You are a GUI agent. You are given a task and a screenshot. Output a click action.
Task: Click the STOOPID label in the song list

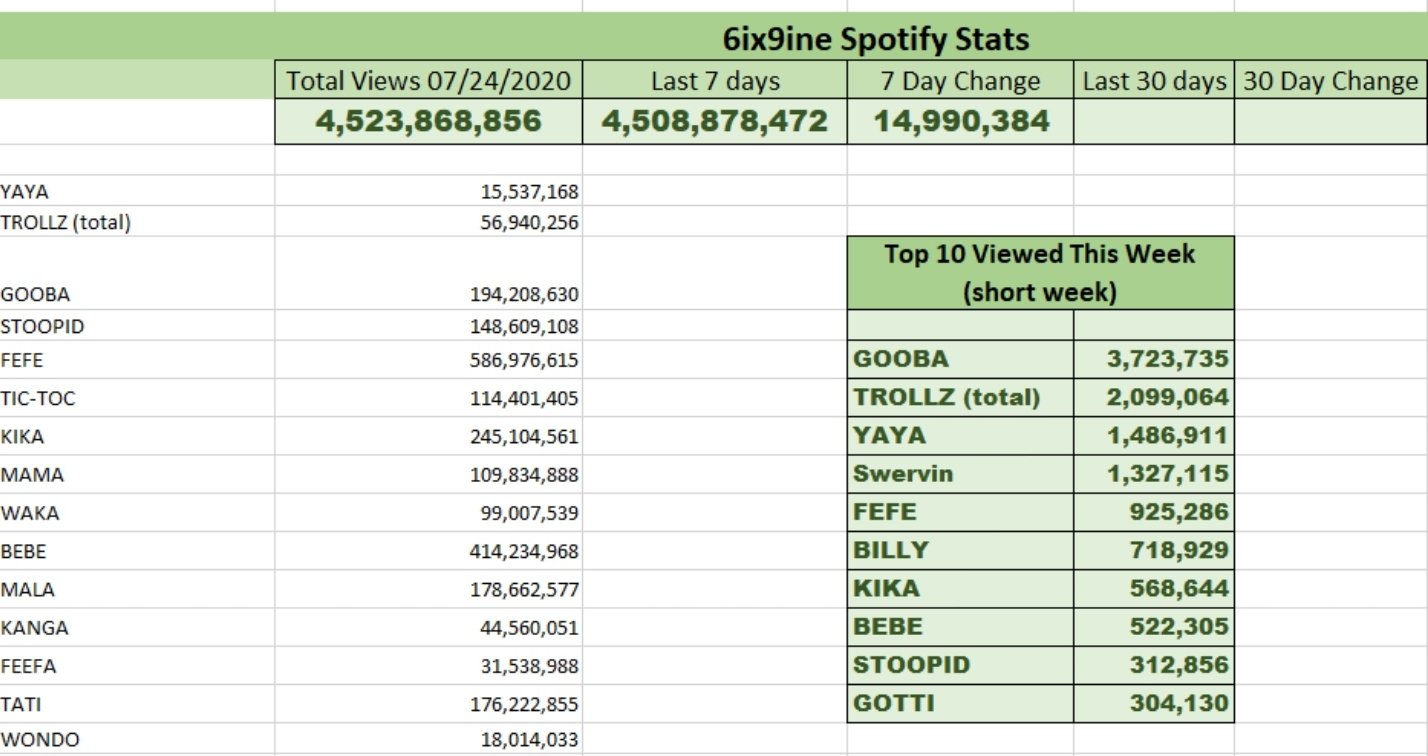click(42, 327)
